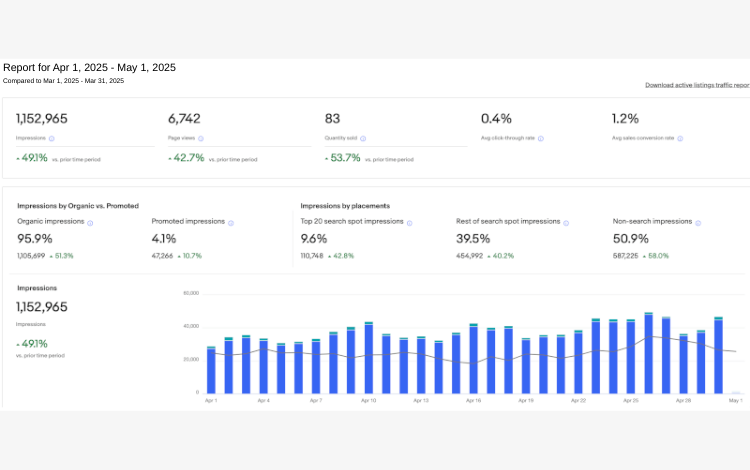Image resolution: width=750 pixels, height=470 pixels.
Task: Click the info icon beside Page views
Action: point(201,139)
